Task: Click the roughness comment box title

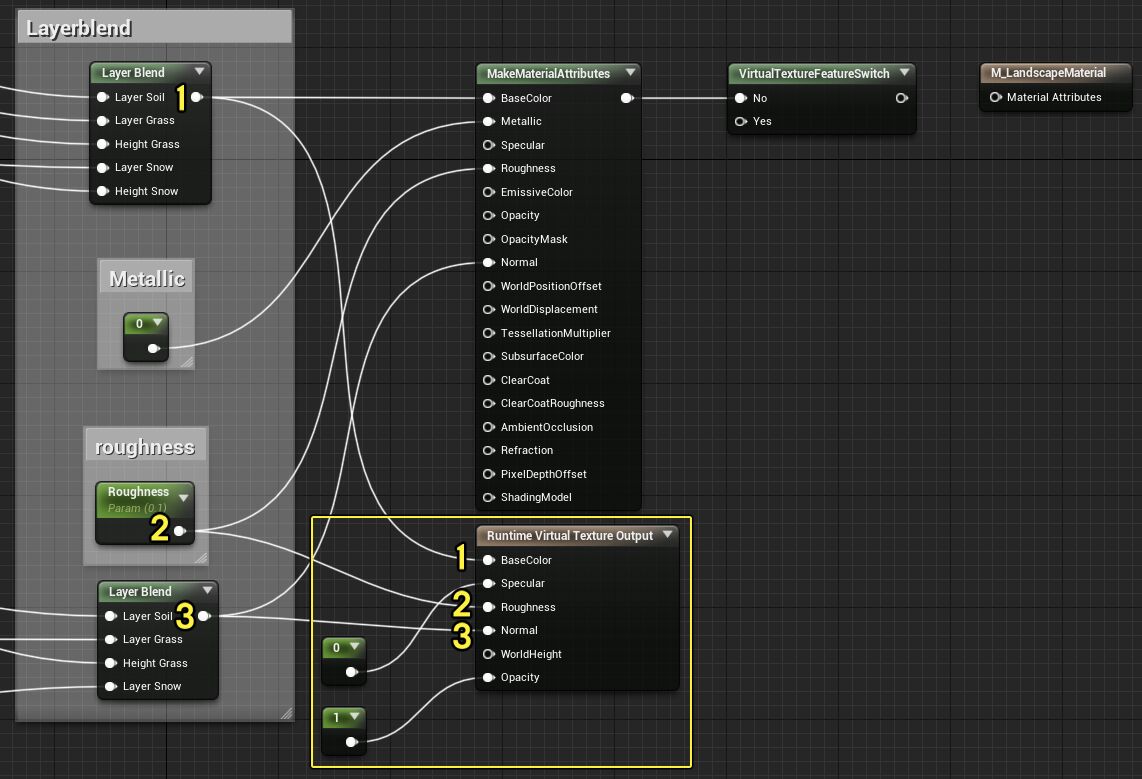Action: tap(145, 447)
